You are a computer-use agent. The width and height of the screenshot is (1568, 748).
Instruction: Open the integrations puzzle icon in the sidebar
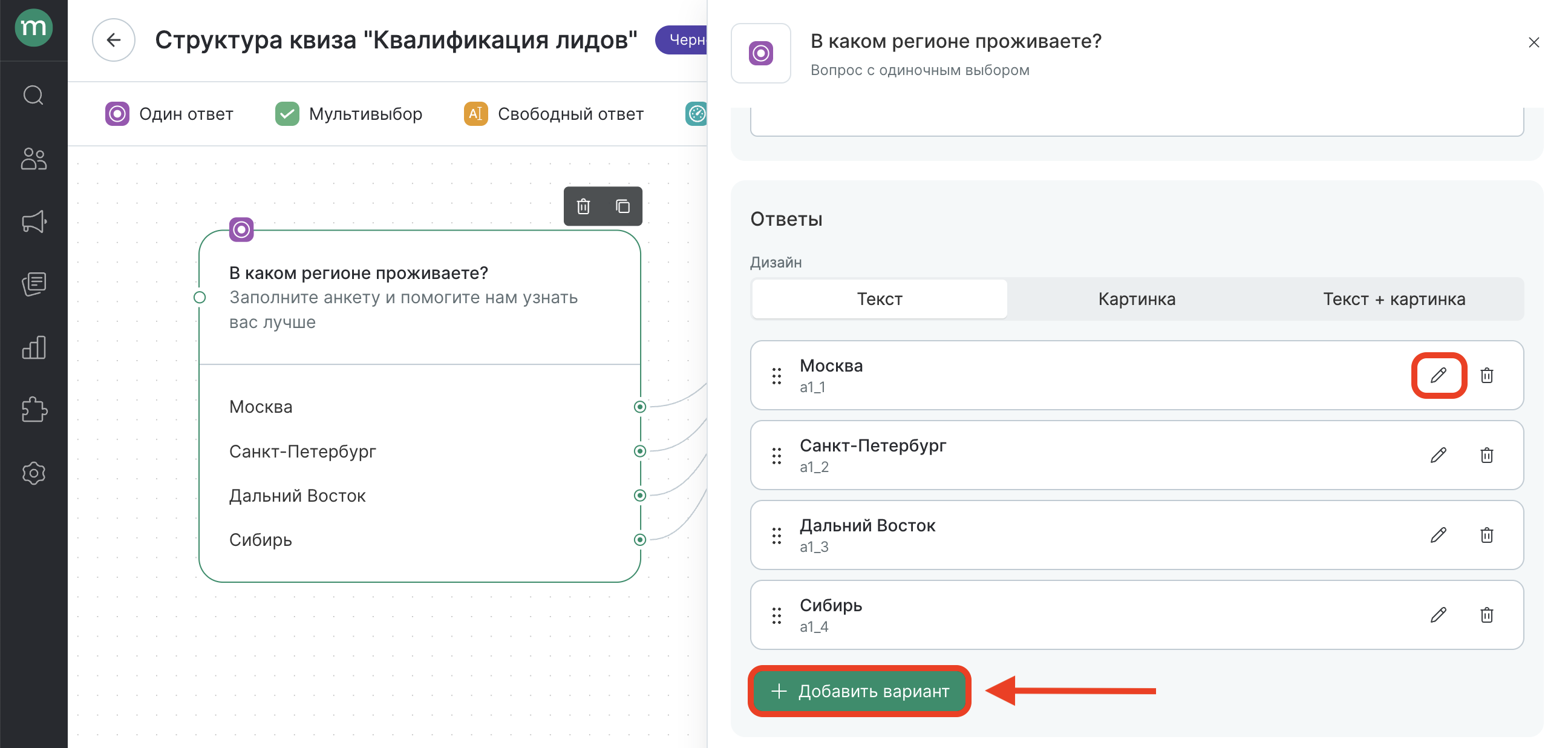(x=33, y=410)
